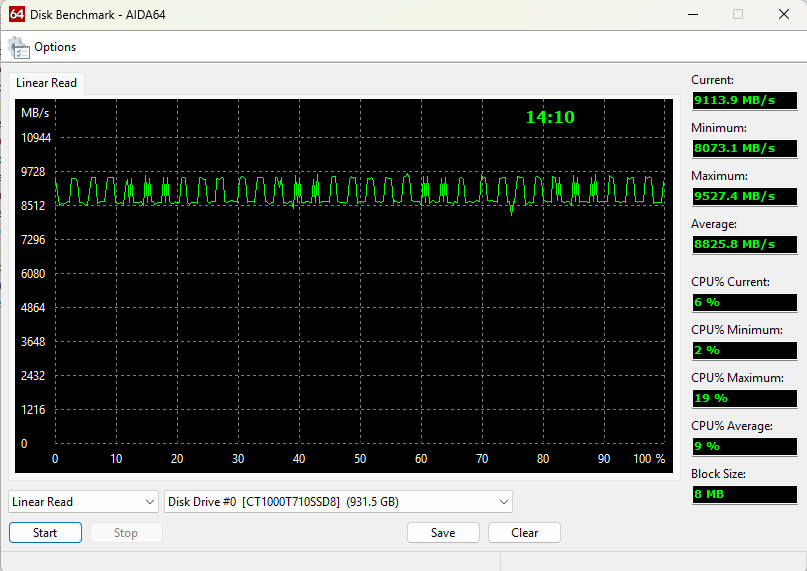The width and height of the screenshot is (807, 571).
Task: Open the Disk Drive #0 selection dropdown
Action: click(338, 502)
